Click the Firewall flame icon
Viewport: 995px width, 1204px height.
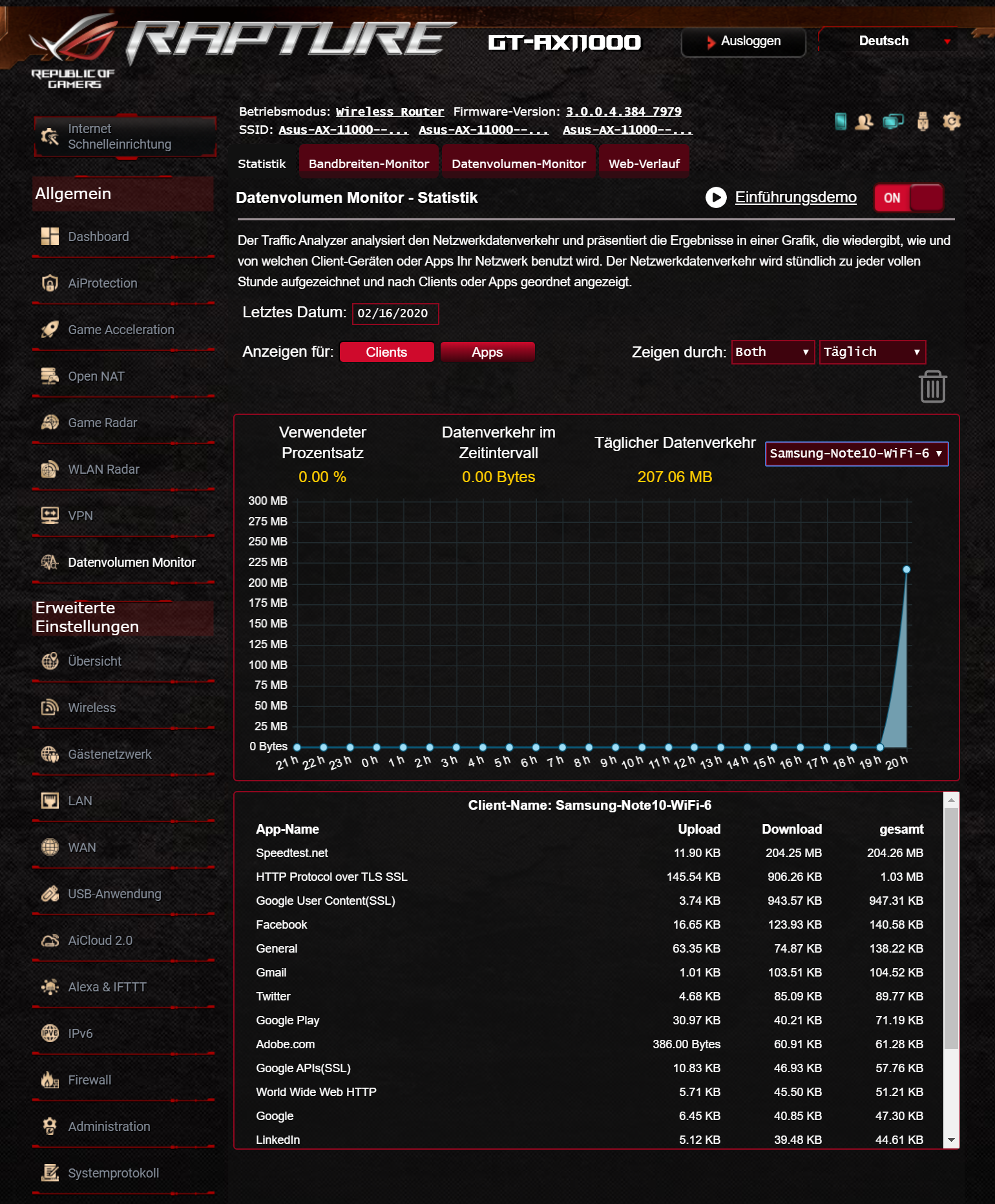tap(50, 1080)
